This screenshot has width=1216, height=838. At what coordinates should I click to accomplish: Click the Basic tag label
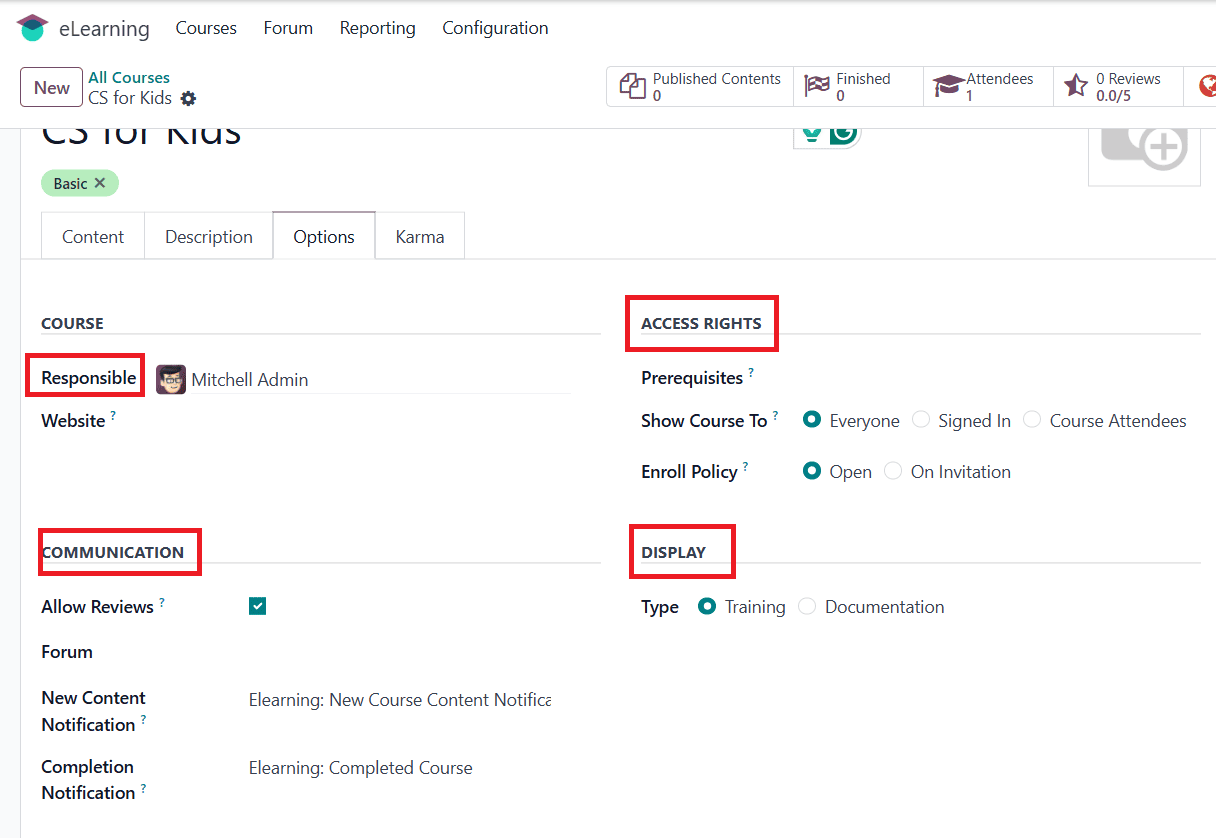[70, 183]
